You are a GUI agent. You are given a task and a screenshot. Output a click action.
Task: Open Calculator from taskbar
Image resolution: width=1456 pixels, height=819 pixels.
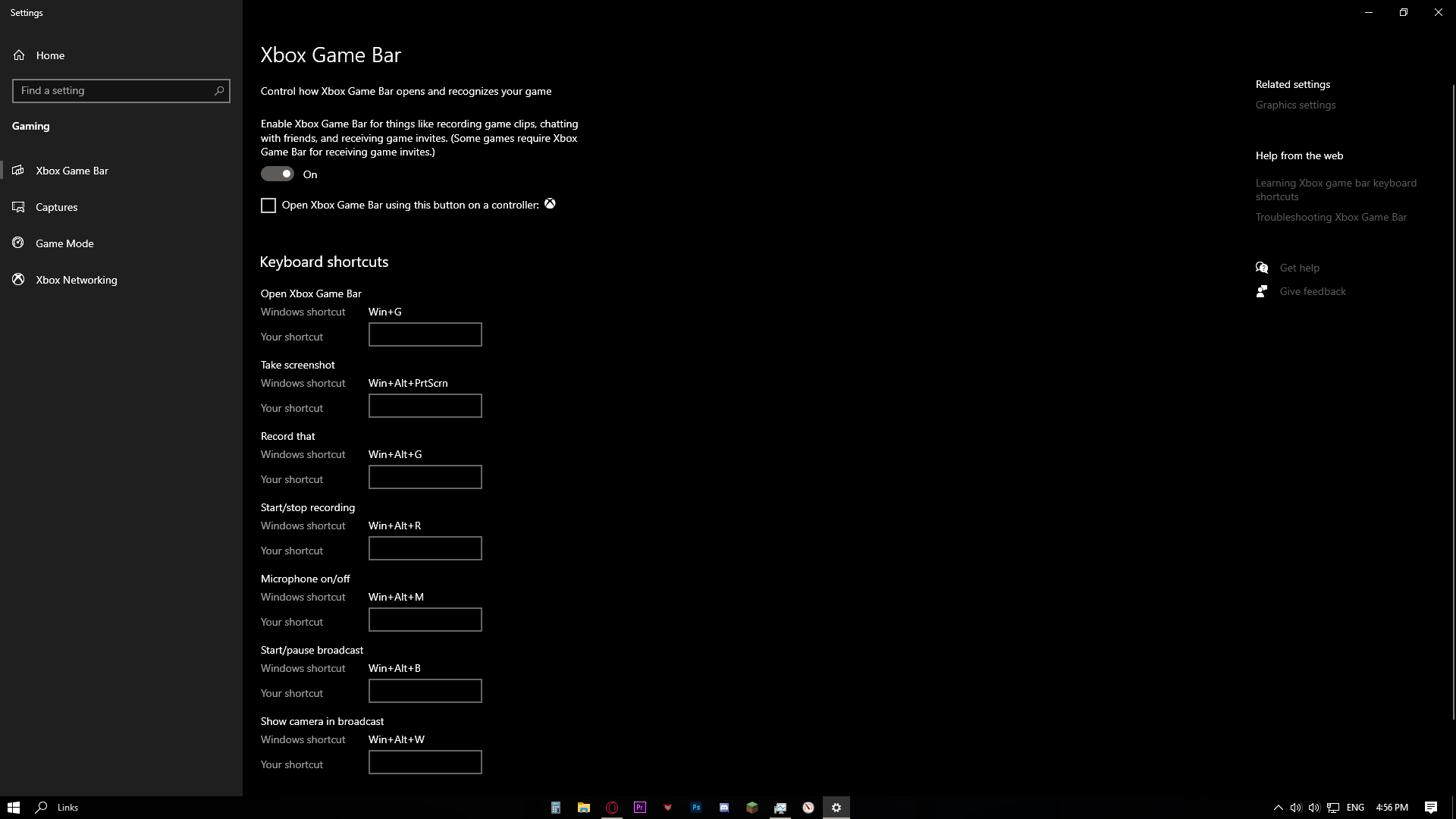[x=556, y=808]
